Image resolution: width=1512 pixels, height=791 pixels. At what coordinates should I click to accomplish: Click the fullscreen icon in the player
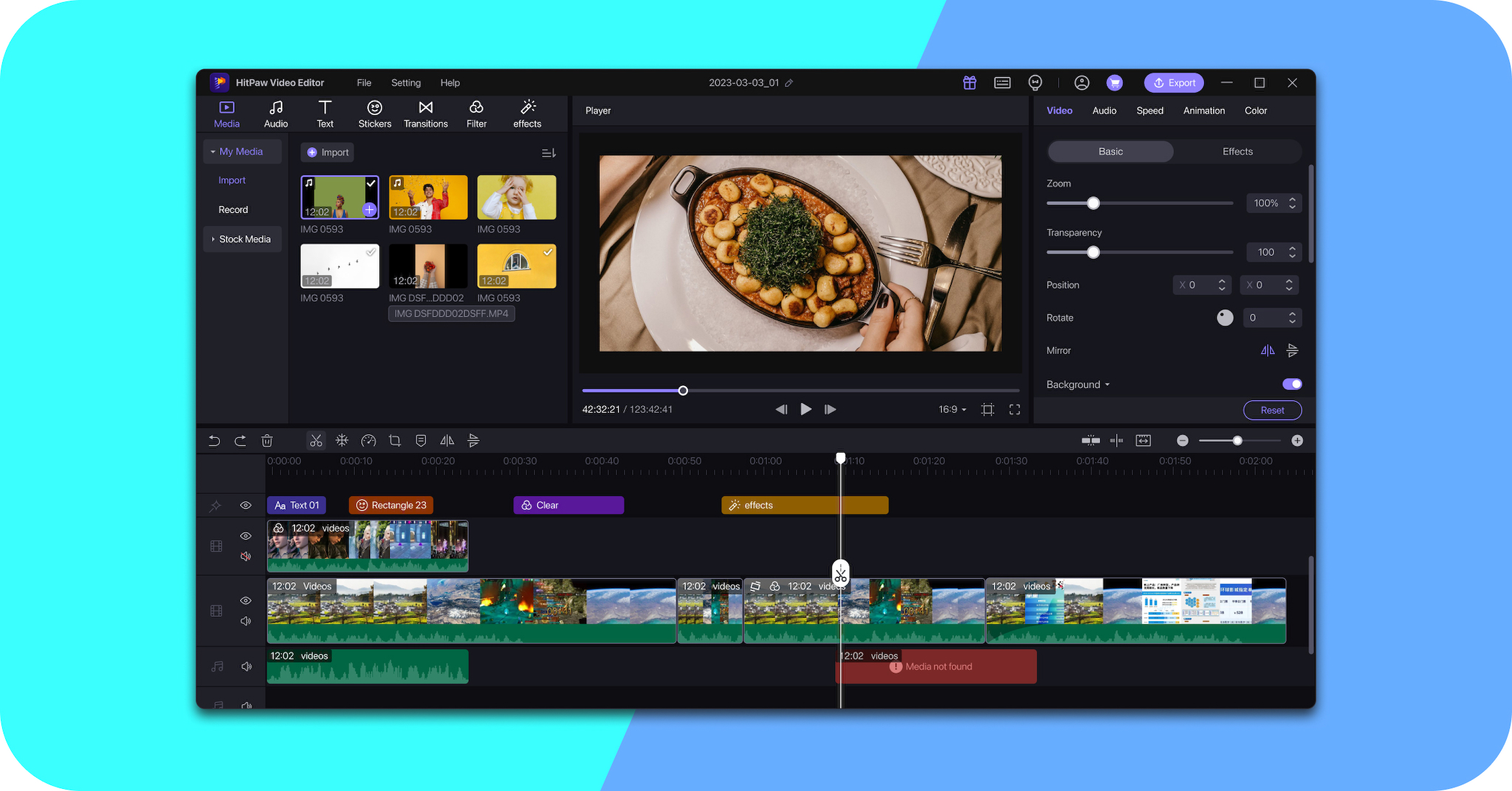pyautogui.click(x=1015, y=410)
